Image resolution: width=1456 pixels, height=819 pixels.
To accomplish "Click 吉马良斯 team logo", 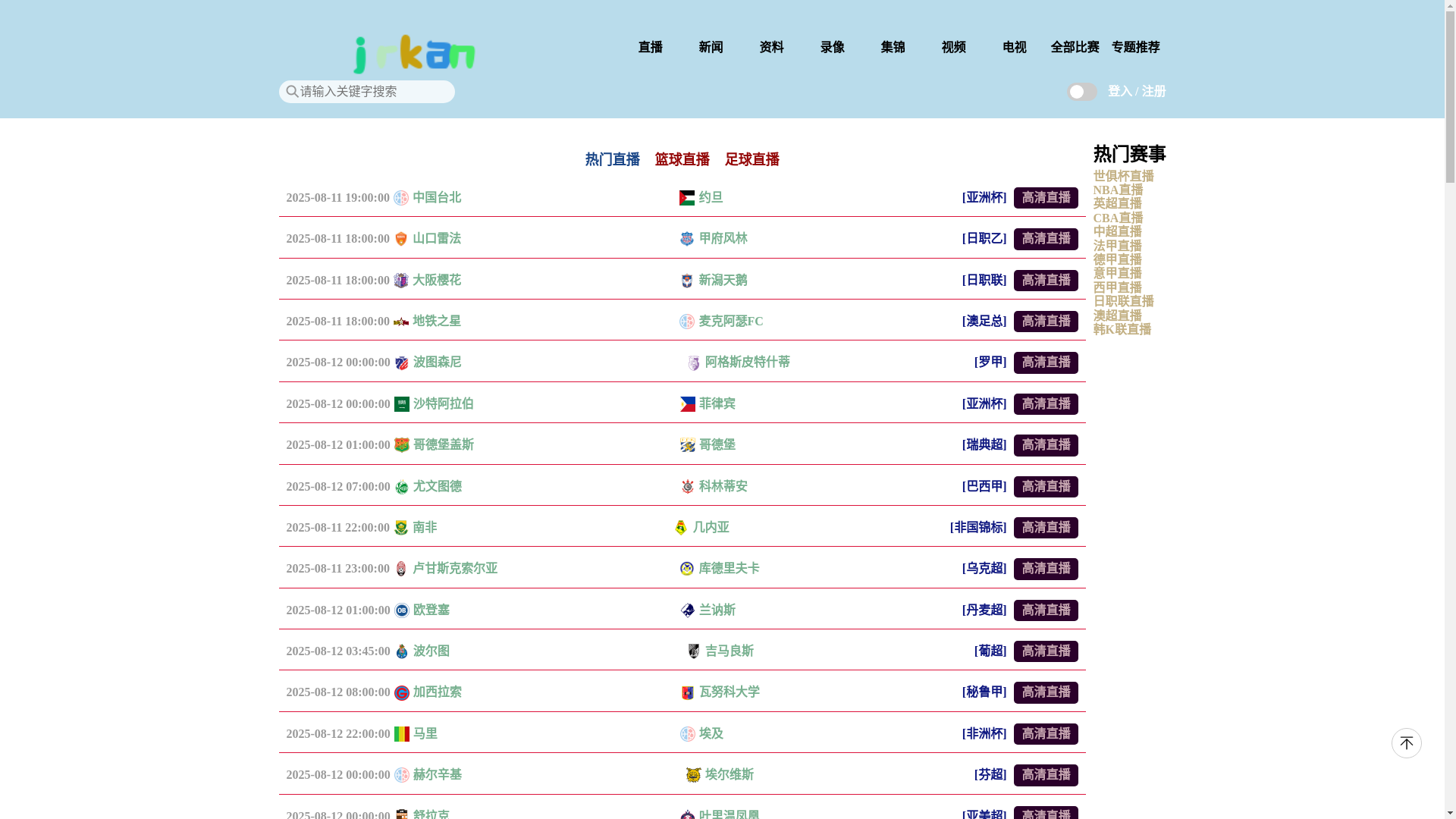I will [694, 651].
